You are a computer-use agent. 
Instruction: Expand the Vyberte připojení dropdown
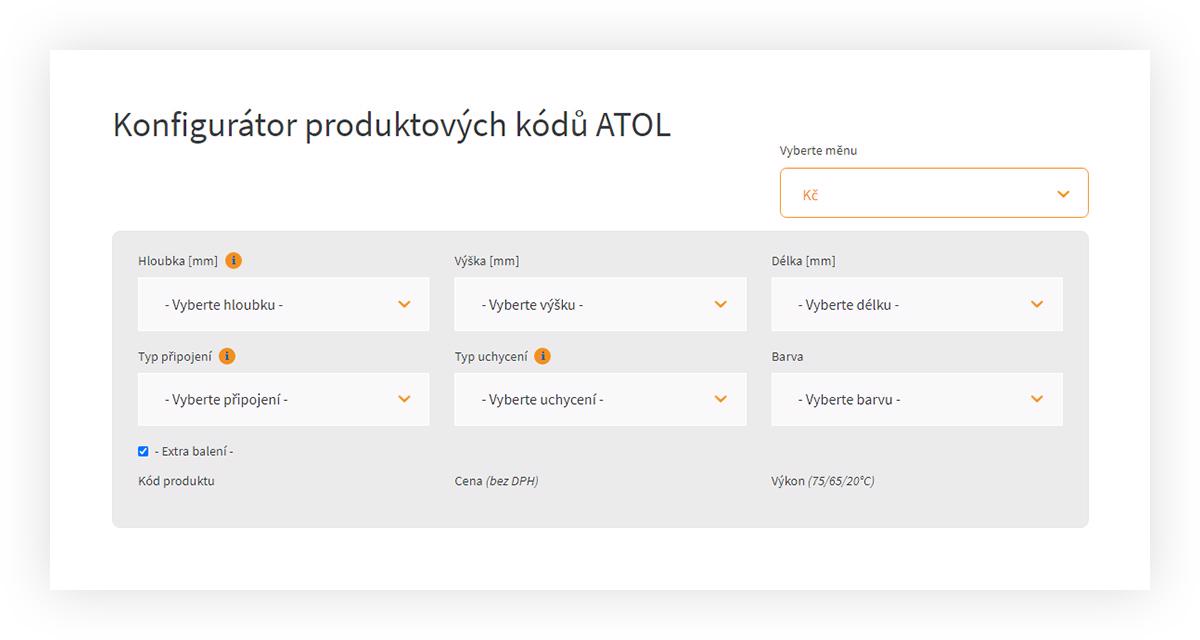[x=283, y=399]
